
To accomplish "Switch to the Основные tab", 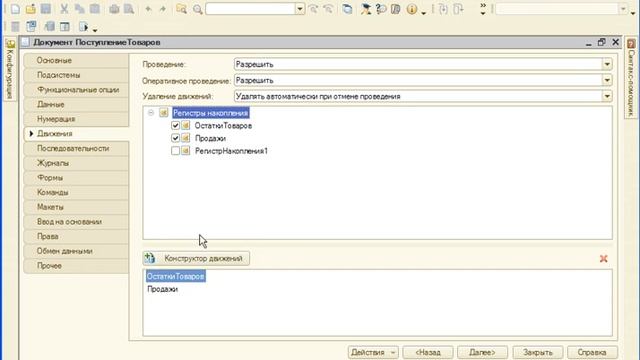I will pyautogui.click(x=76, y=60).
